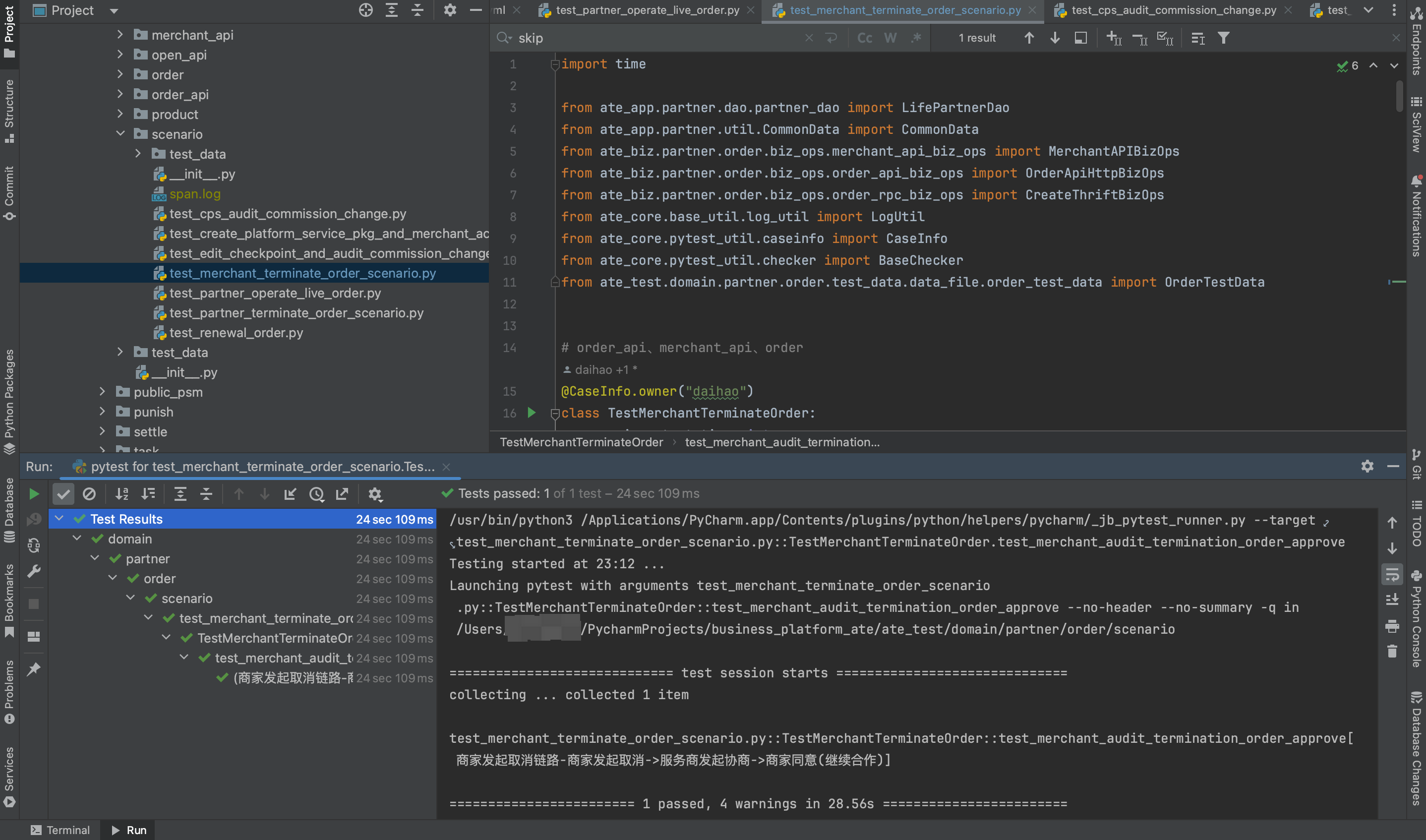This screenshot has width=1426, height=840.
Task: Open test history clock icon
Action: coord(317,494)
